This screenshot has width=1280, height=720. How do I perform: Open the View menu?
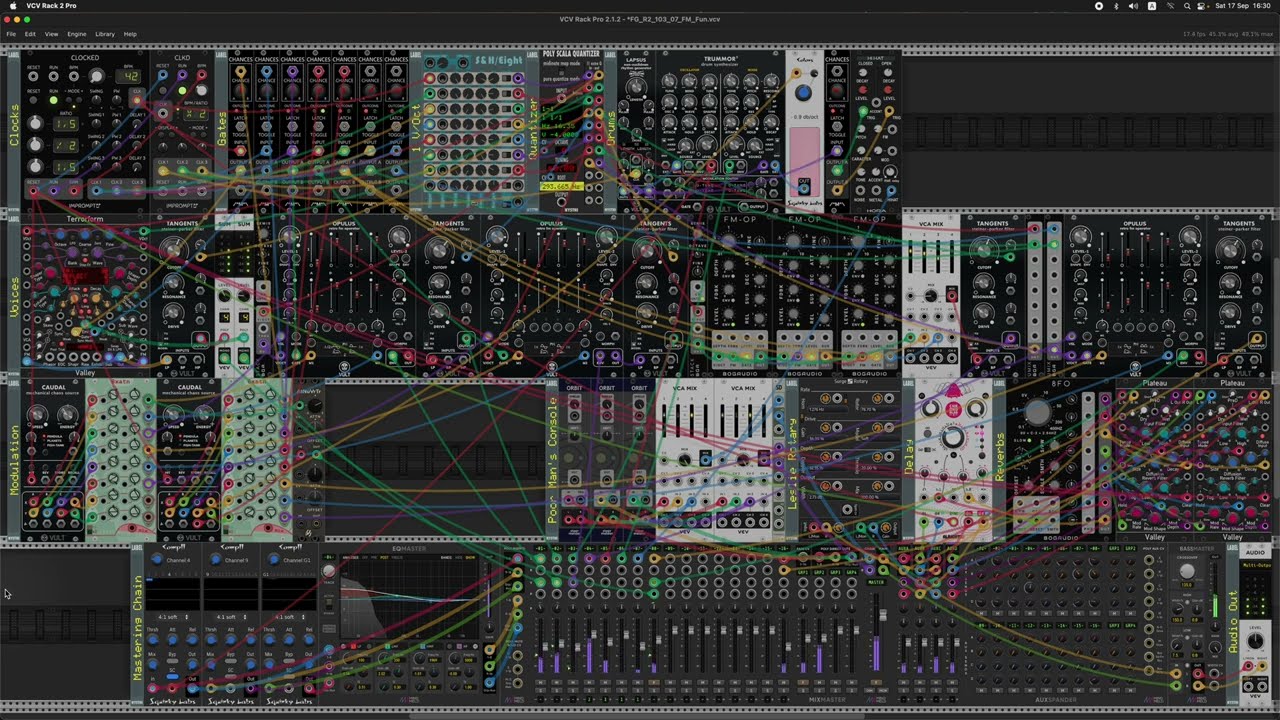click(x=51, y=34)
